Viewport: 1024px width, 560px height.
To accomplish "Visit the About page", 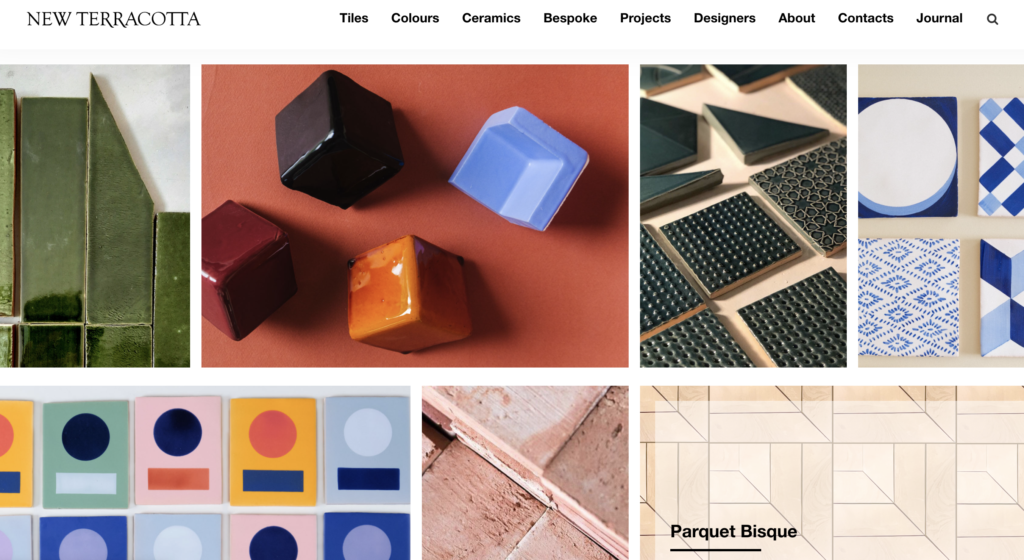I will (x=796, y=18).
